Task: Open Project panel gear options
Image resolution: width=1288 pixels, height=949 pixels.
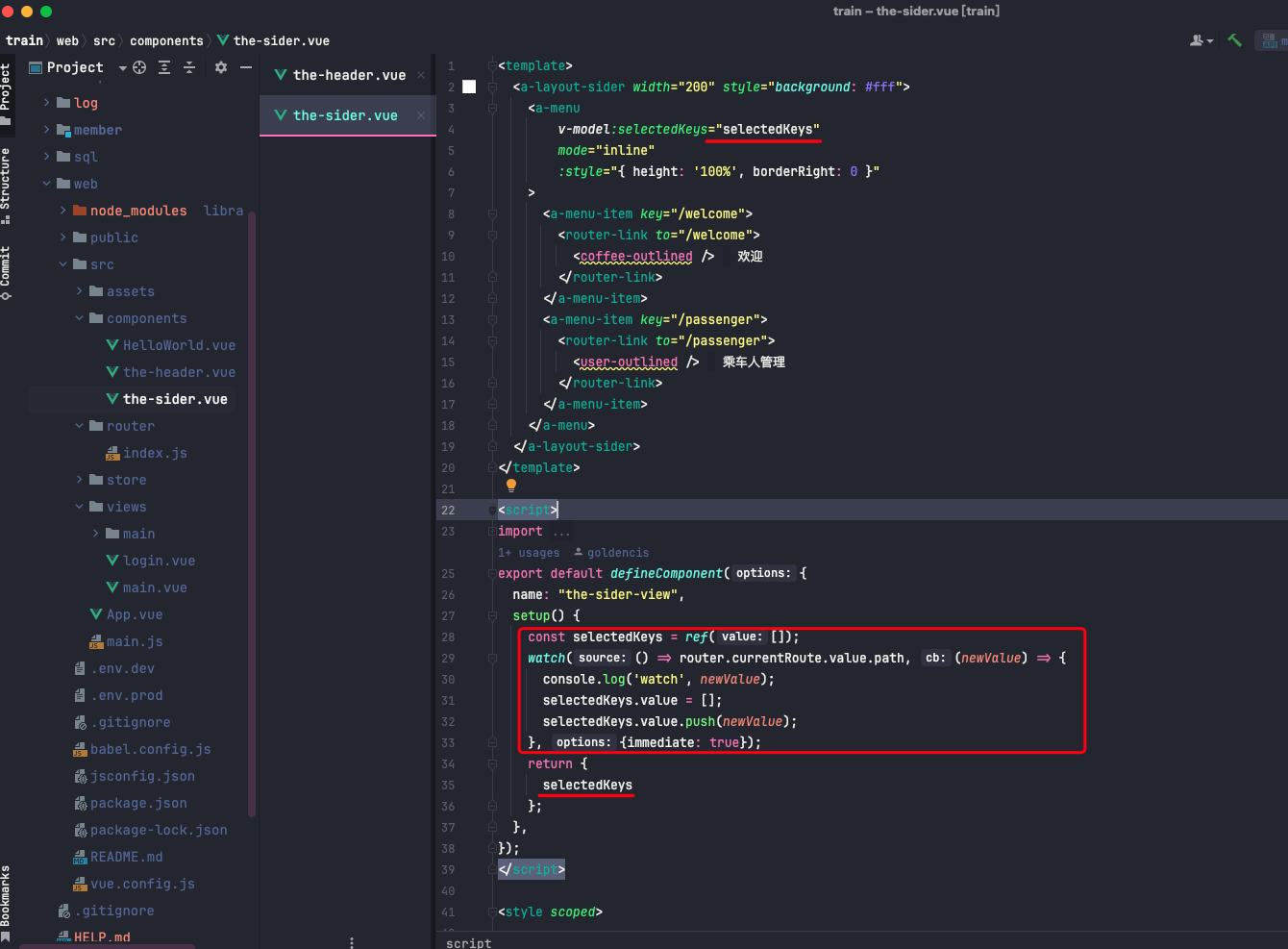Action: tap(221, 67)
